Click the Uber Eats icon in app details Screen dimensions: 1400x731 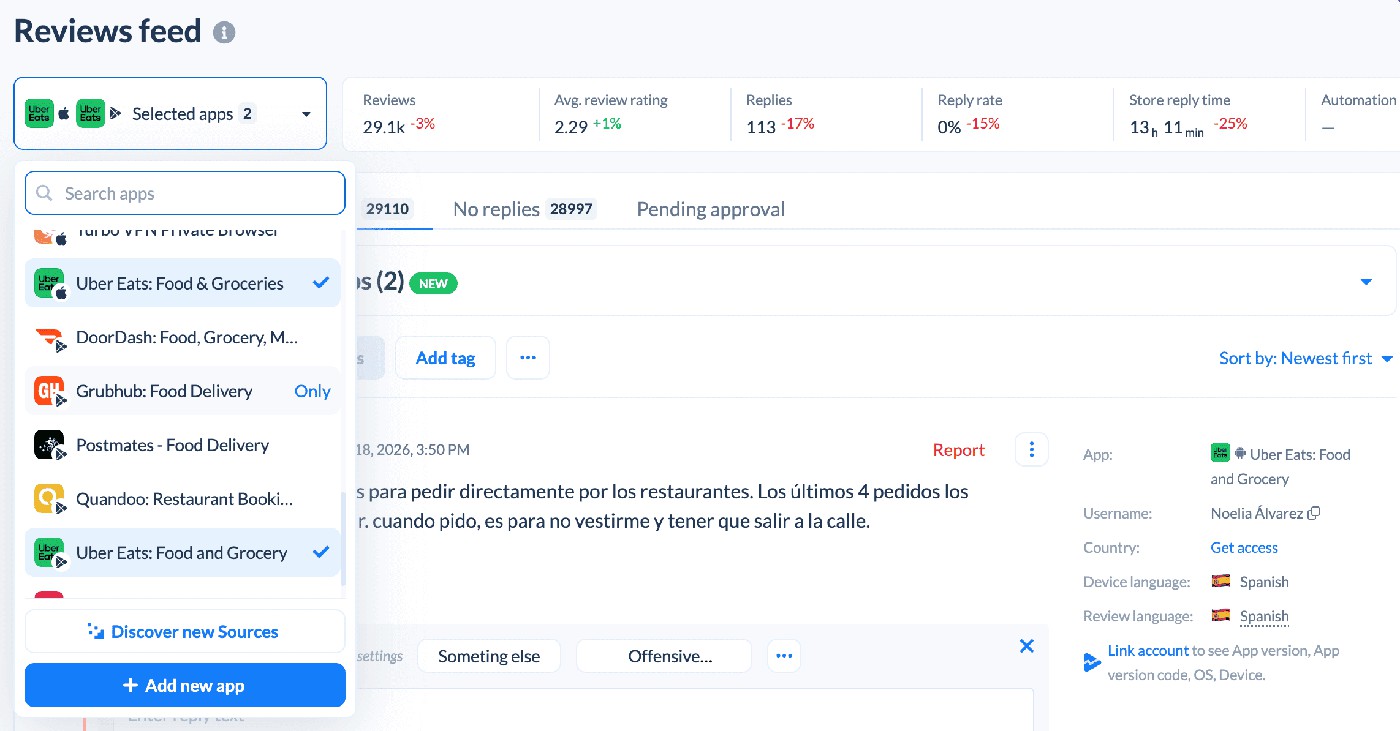pos(1219,453)
